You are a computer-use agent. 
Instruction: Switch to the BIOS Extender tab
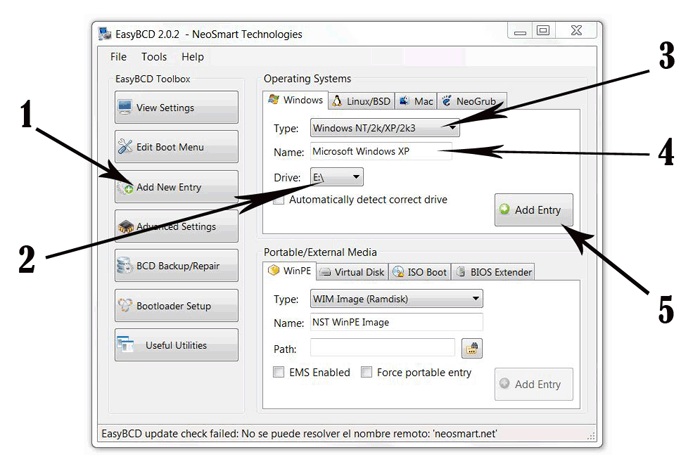(x=493, y=272)
